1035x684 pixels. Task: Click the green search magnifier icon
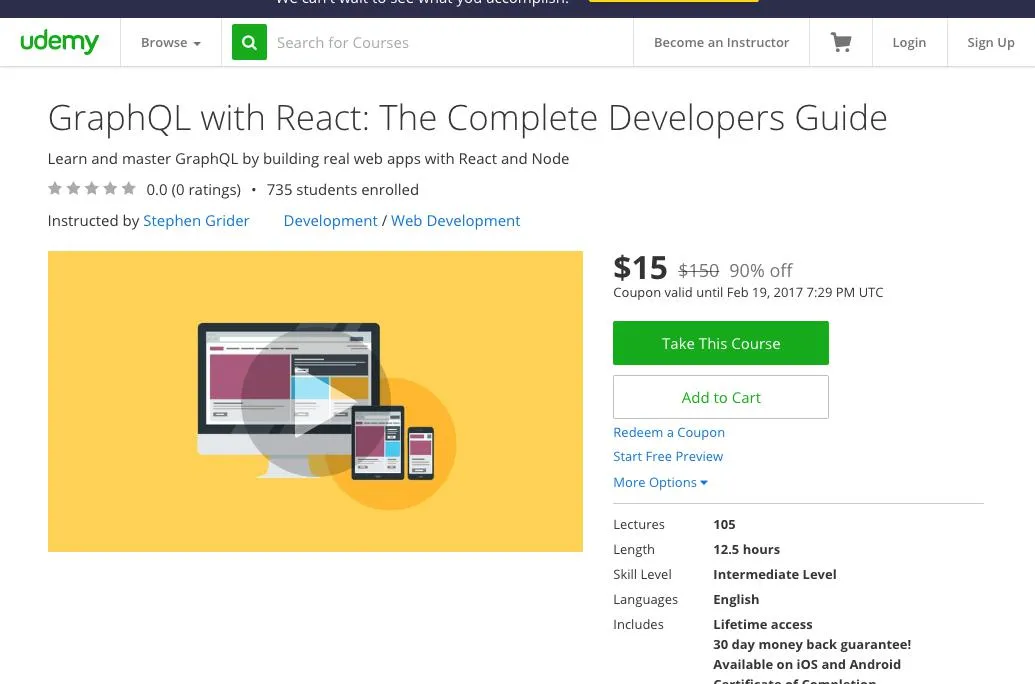point(249,43)
